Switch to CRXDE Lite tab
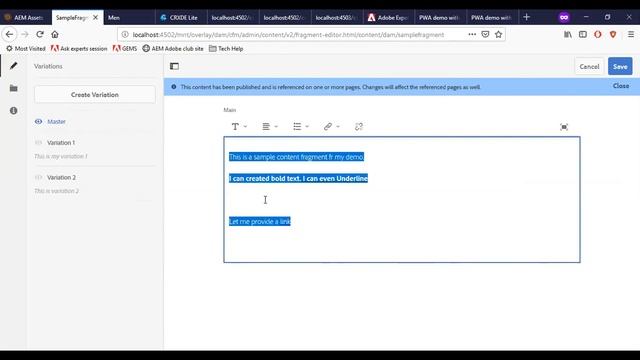Image resolution: width=640 pixels, height=360 pixels. (180, 18)
